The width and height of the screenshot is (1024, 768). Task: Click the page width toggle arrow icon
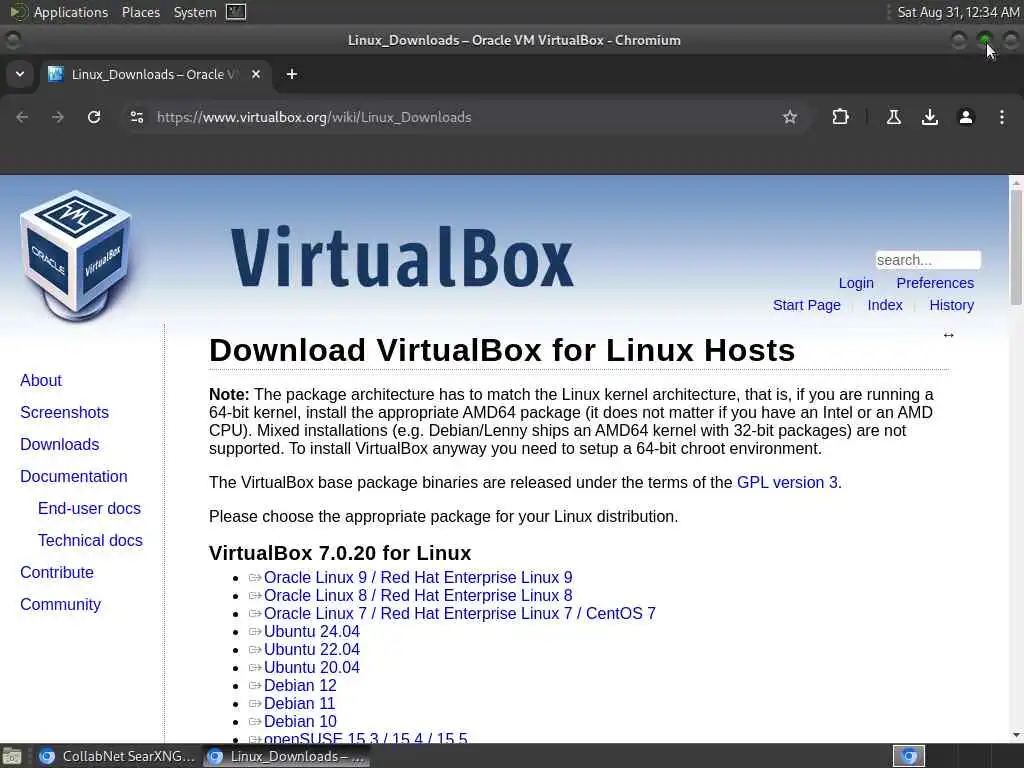click(x=948, y=335)
